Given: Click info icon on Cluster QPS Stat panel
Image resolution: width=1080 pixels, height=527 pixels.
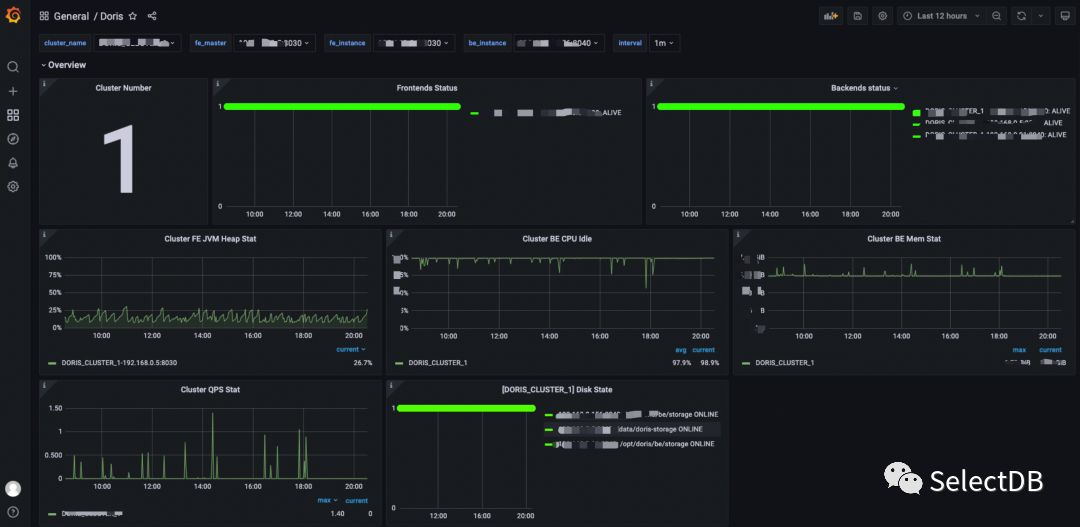Looking at the screenshot, I should pos(44,385).
